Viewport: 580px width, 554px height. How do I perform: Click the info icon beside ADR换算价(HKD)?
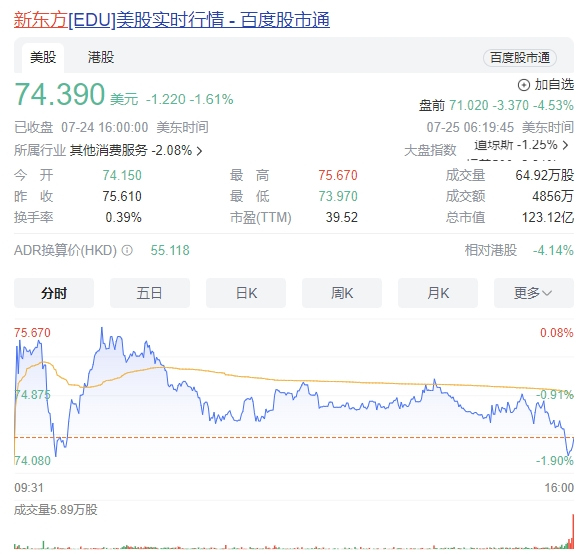[x=127, y=250]
